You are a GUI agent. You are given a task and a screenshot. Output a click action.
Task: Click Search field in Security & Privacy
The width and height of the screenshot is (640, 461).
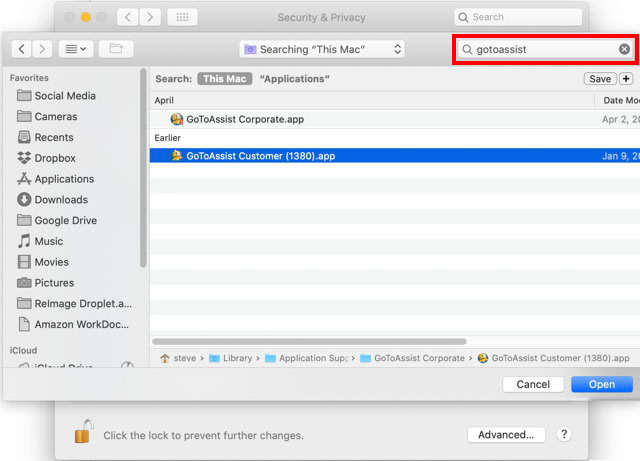pyautogui.click(x=518, y=17)
